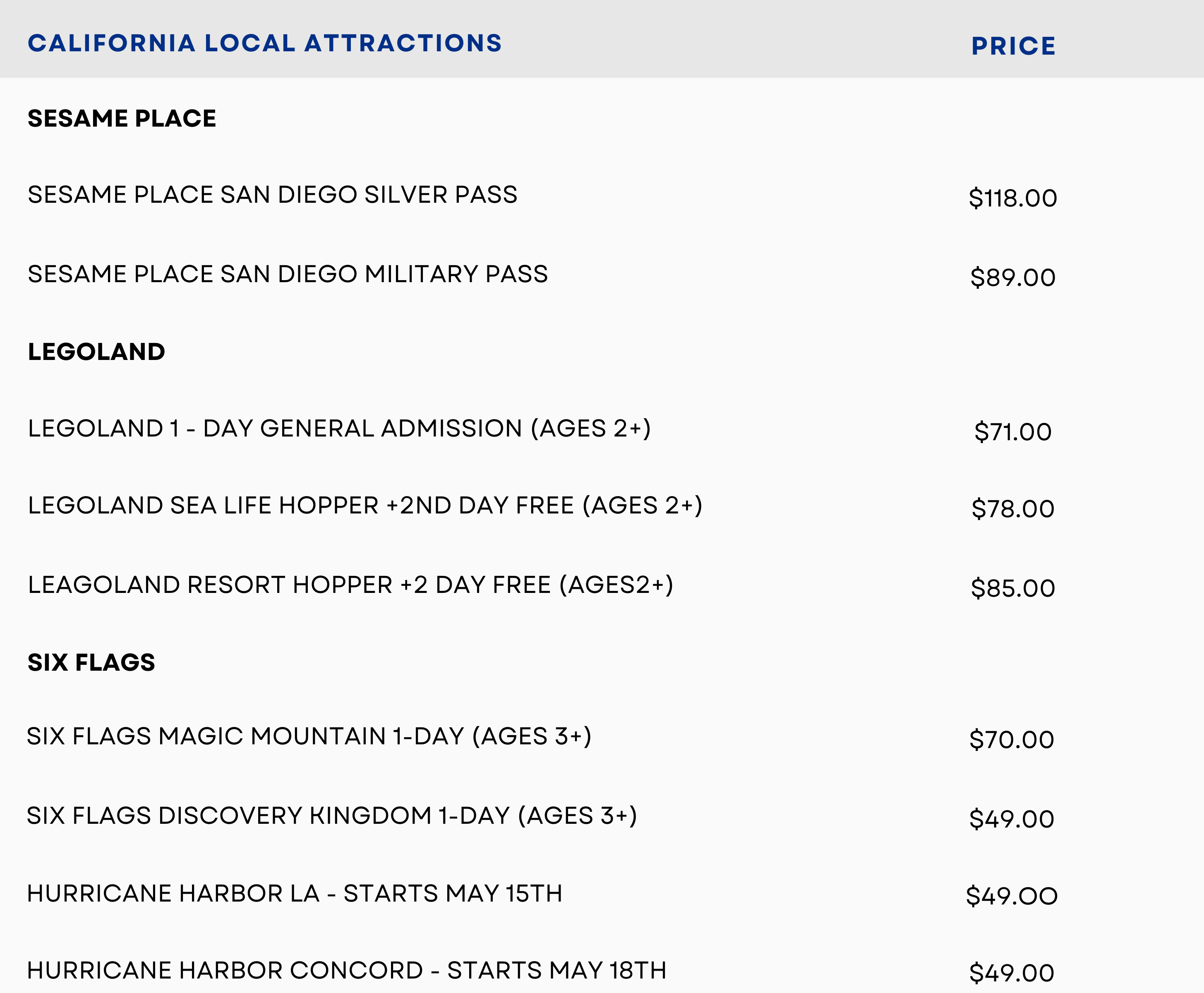Screen dimensions: 1204x993
Task: Select Hurricane Harbor LA listing
Action: tap(295, 893)
